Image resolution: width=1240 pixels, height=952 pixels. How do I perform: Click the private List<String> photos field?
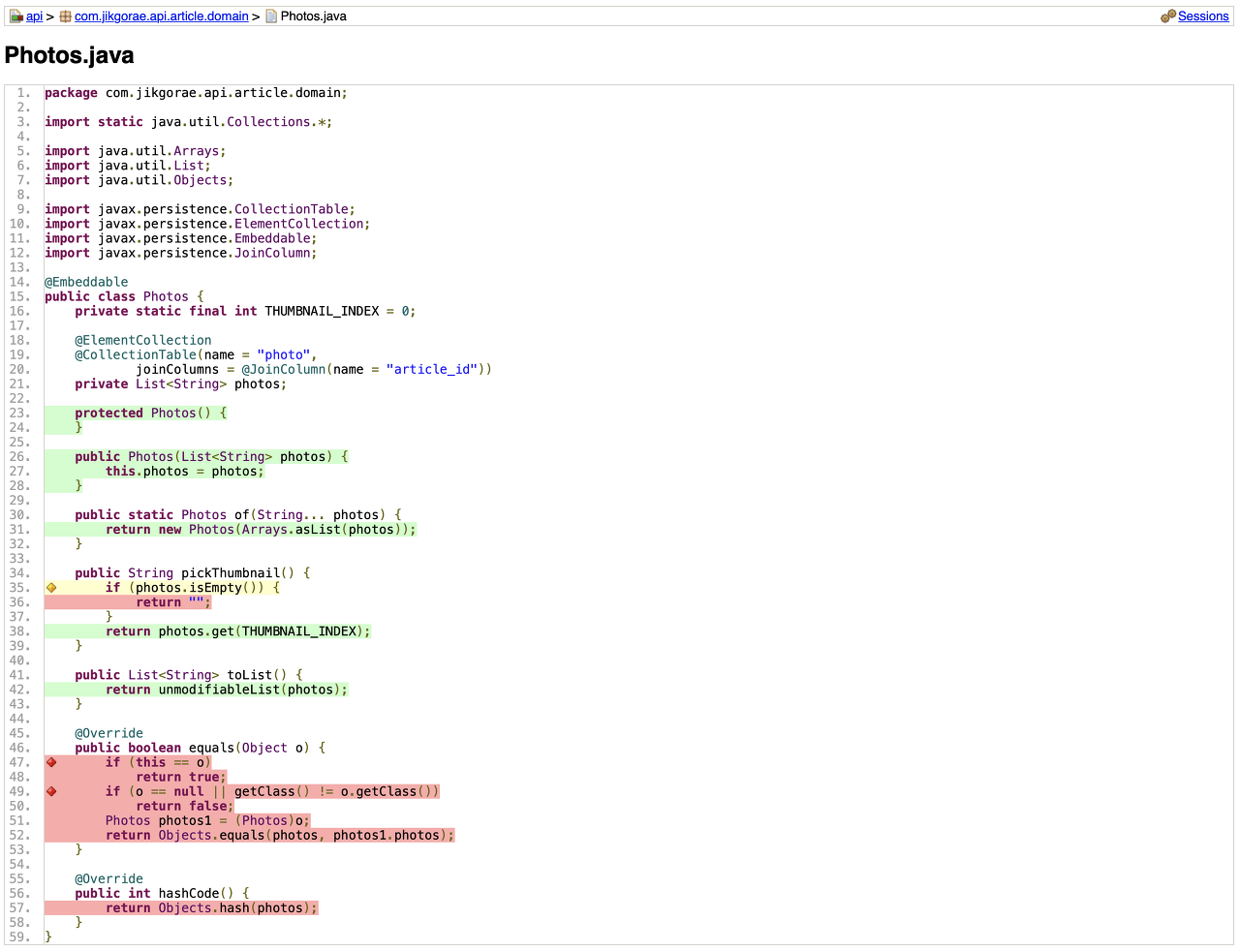coord(181,384)
